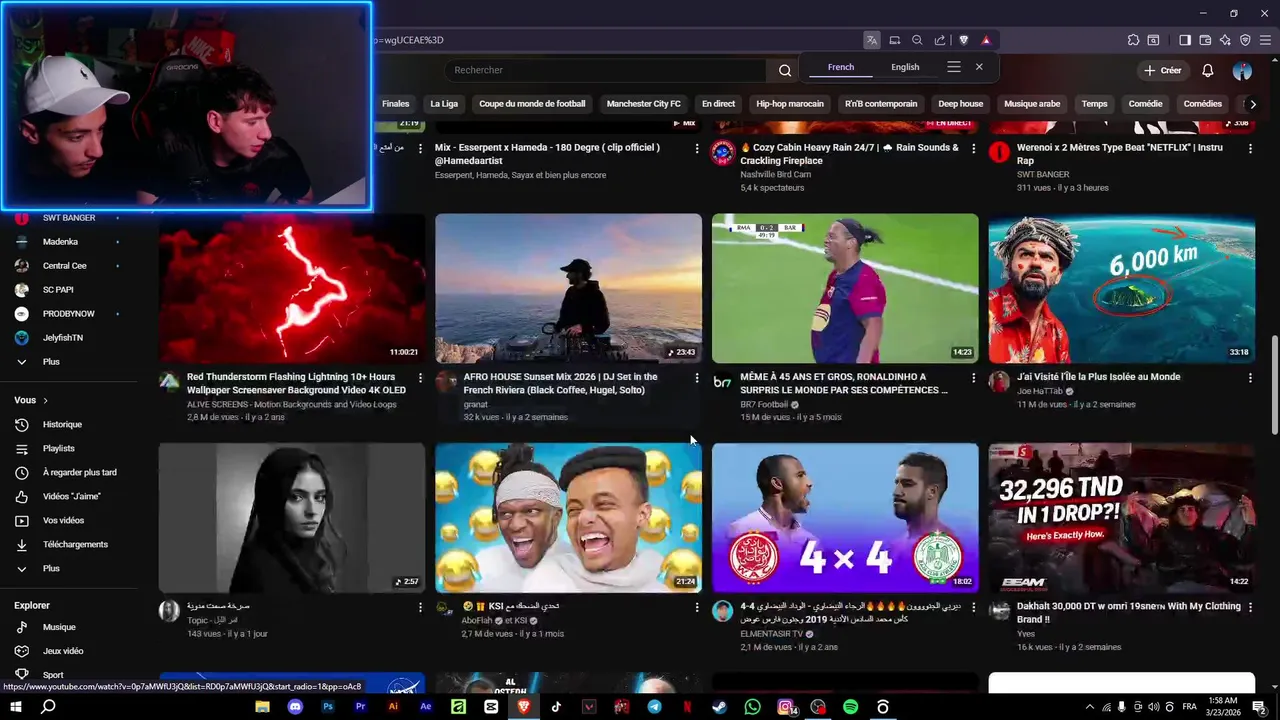This screenshot has height=720, width=1280.
Task: Open À regarder plus tard
Action: (x=78, y=472)
